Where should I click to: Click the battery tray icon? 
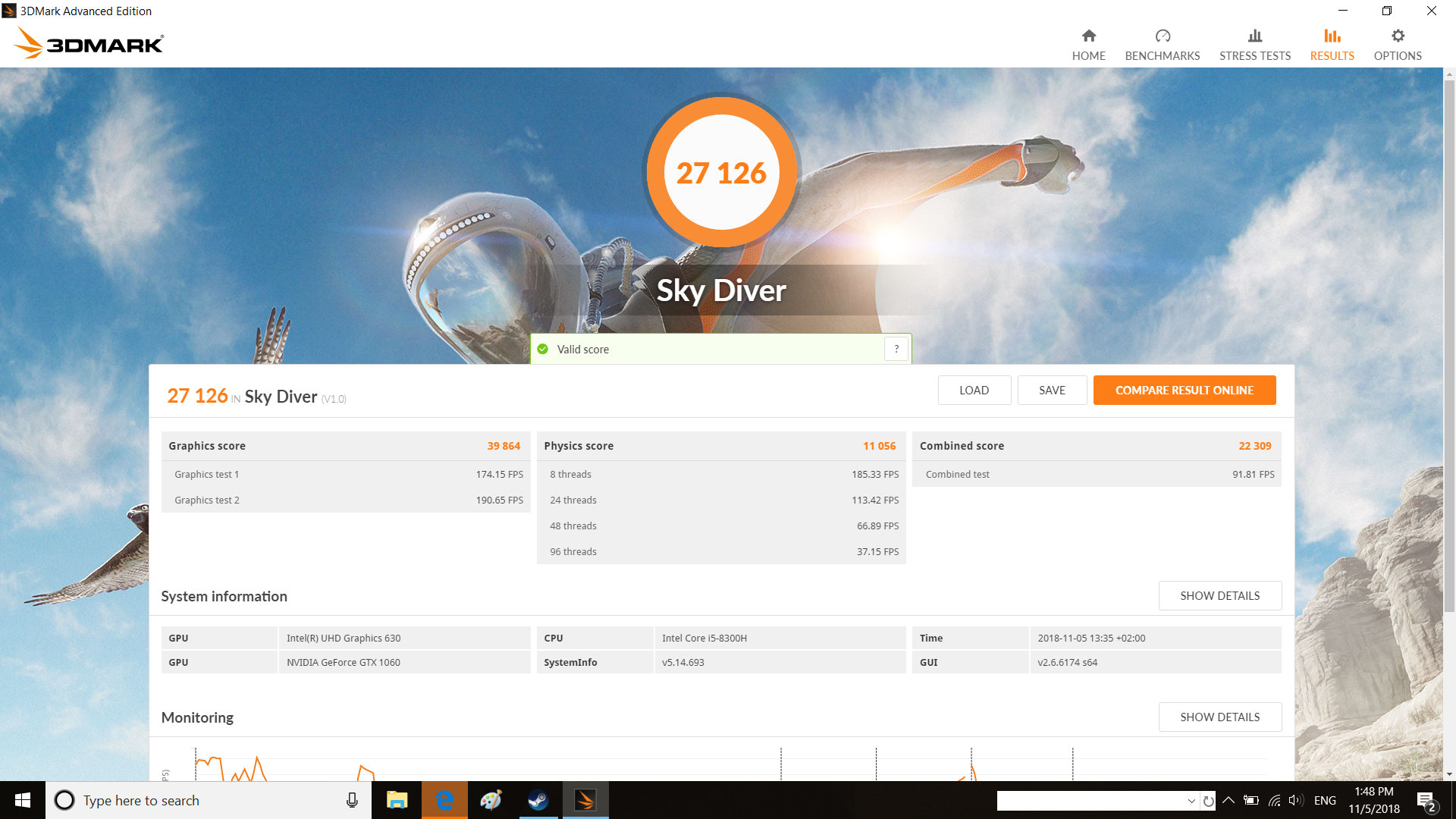1251,800
